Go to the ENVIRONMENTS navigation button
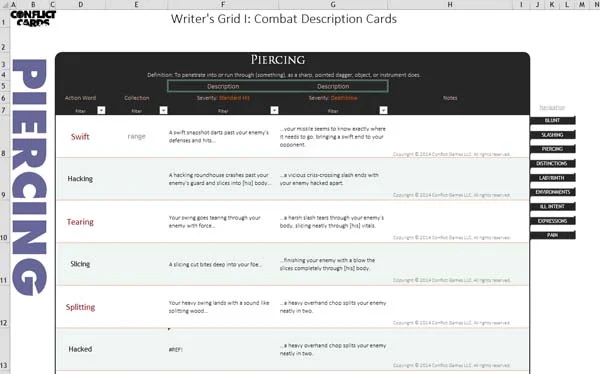600x374 pixels. click(x=553, y=192)
